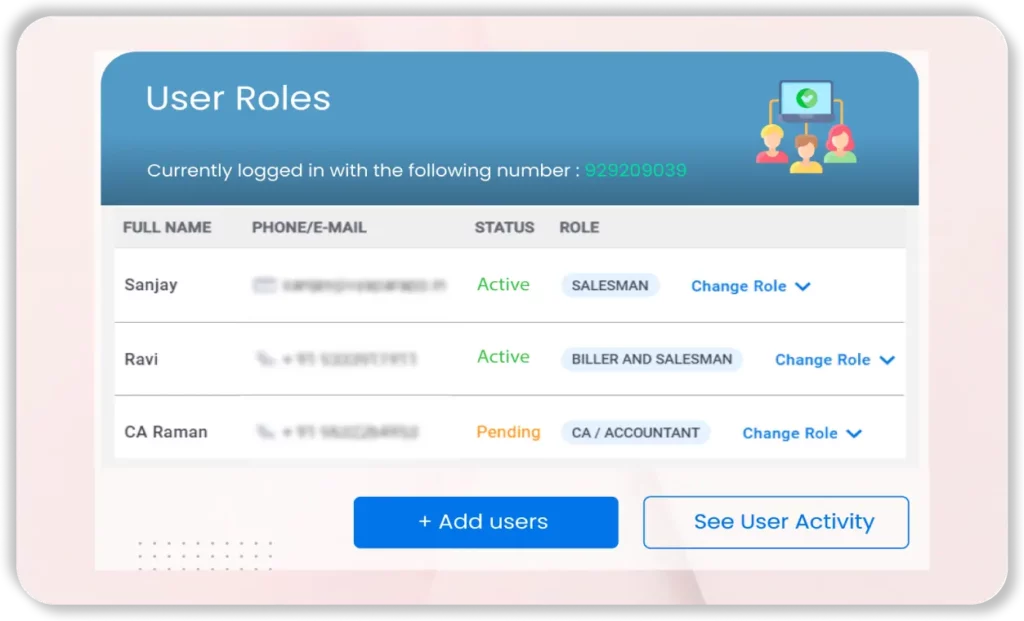Select the SALESMAN role badge

pos(610,285)
